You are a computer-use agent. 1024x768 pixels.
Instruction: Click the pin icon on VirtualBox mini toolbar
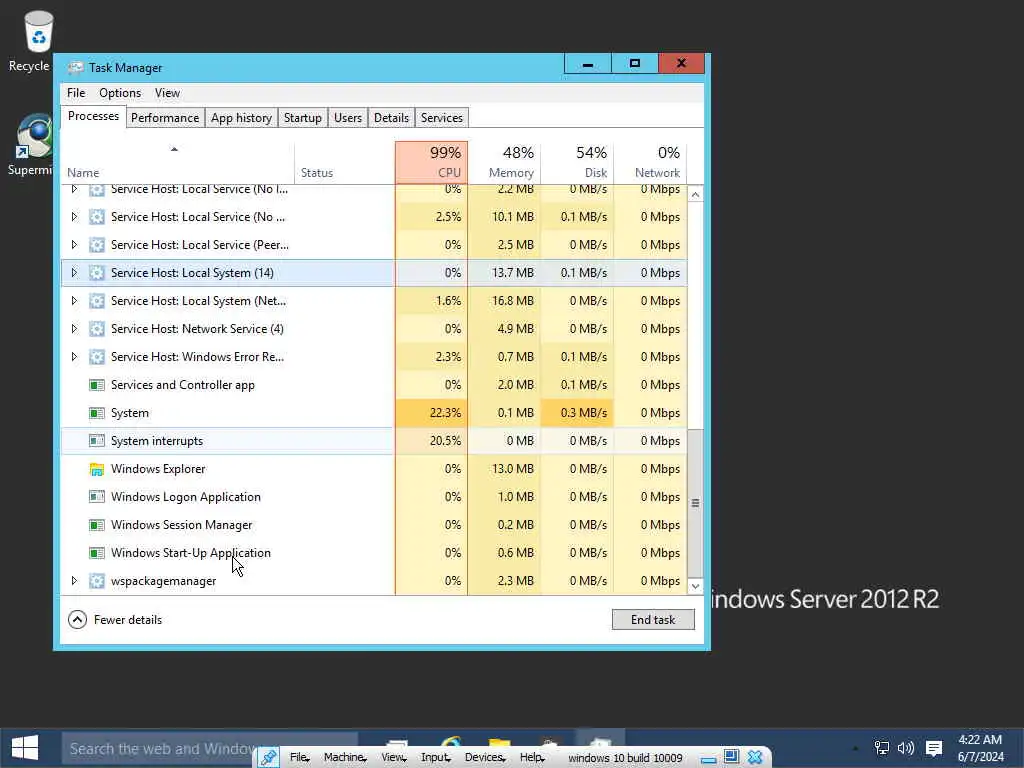point(268,758)
